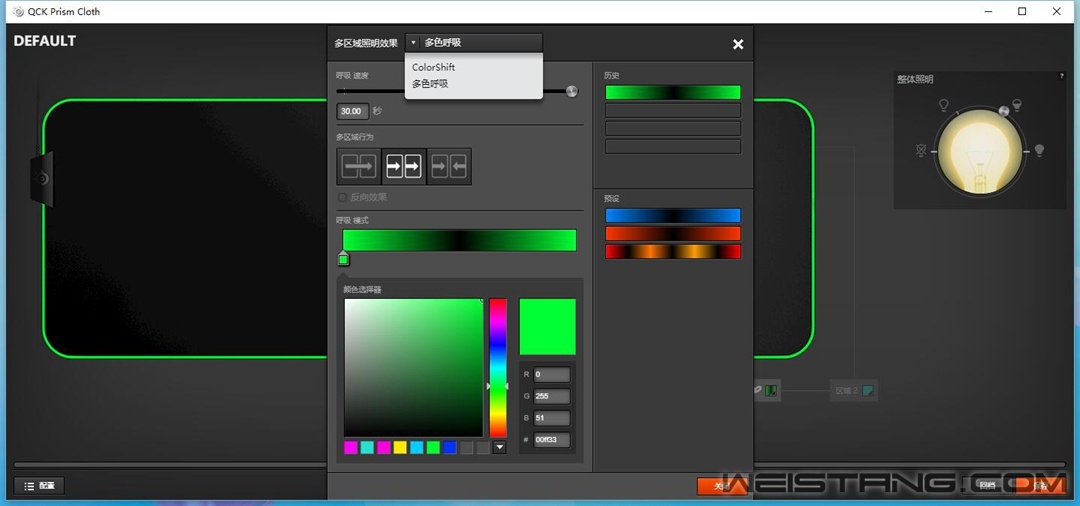Viewport: 1080px width, 506px height.
Task: Click the SteelSeries logo on the mousepad
Action: [43, 179]
